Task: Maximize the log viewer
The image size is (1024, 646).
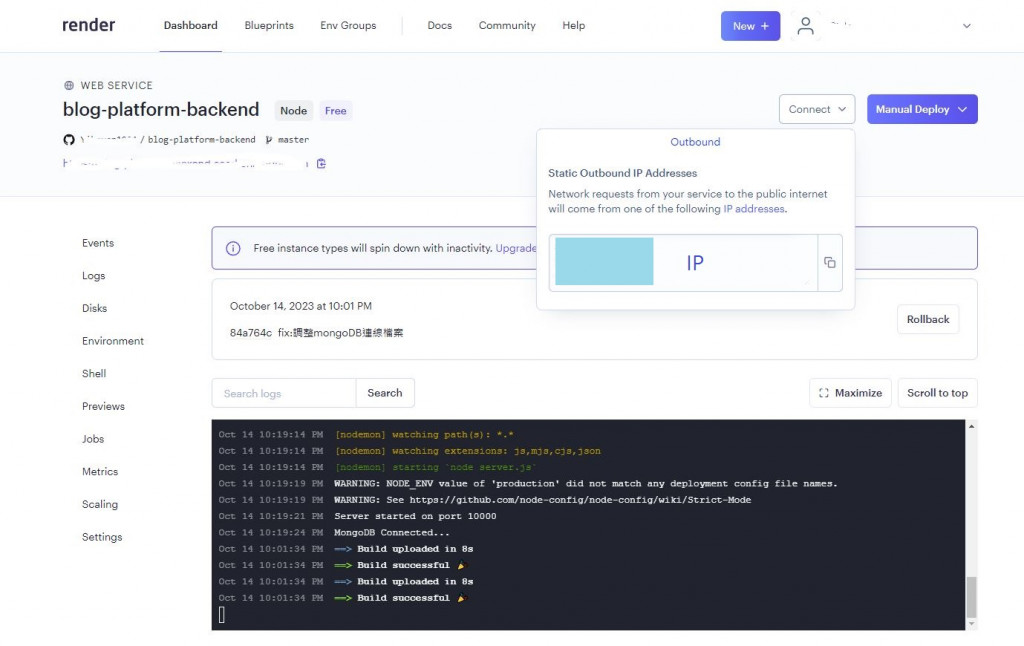Action: coord(850,393)
